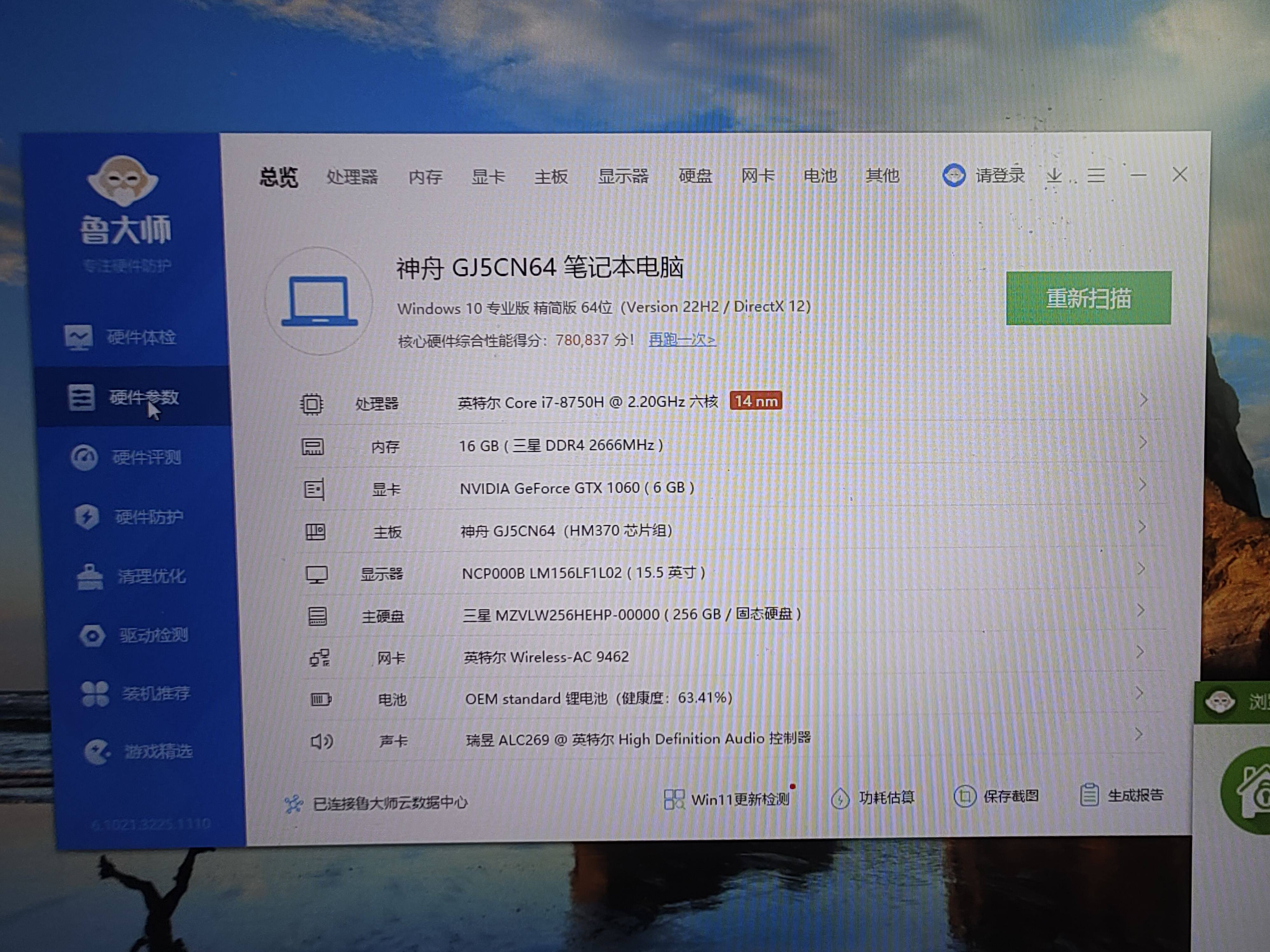Click 请登录 login avatar
The width and height of the screenshot is (1270, 952).
954,175
